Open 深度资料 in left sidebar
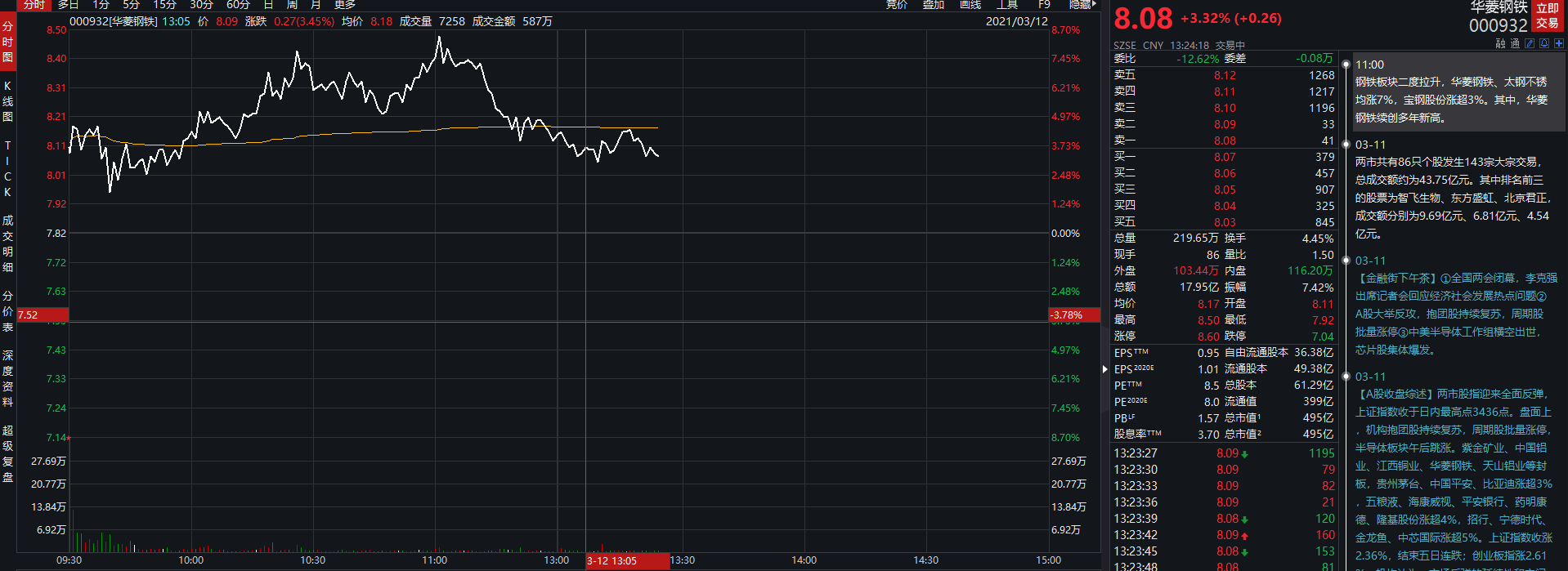The image size is (1568, 571). click(x=8, y=378)
